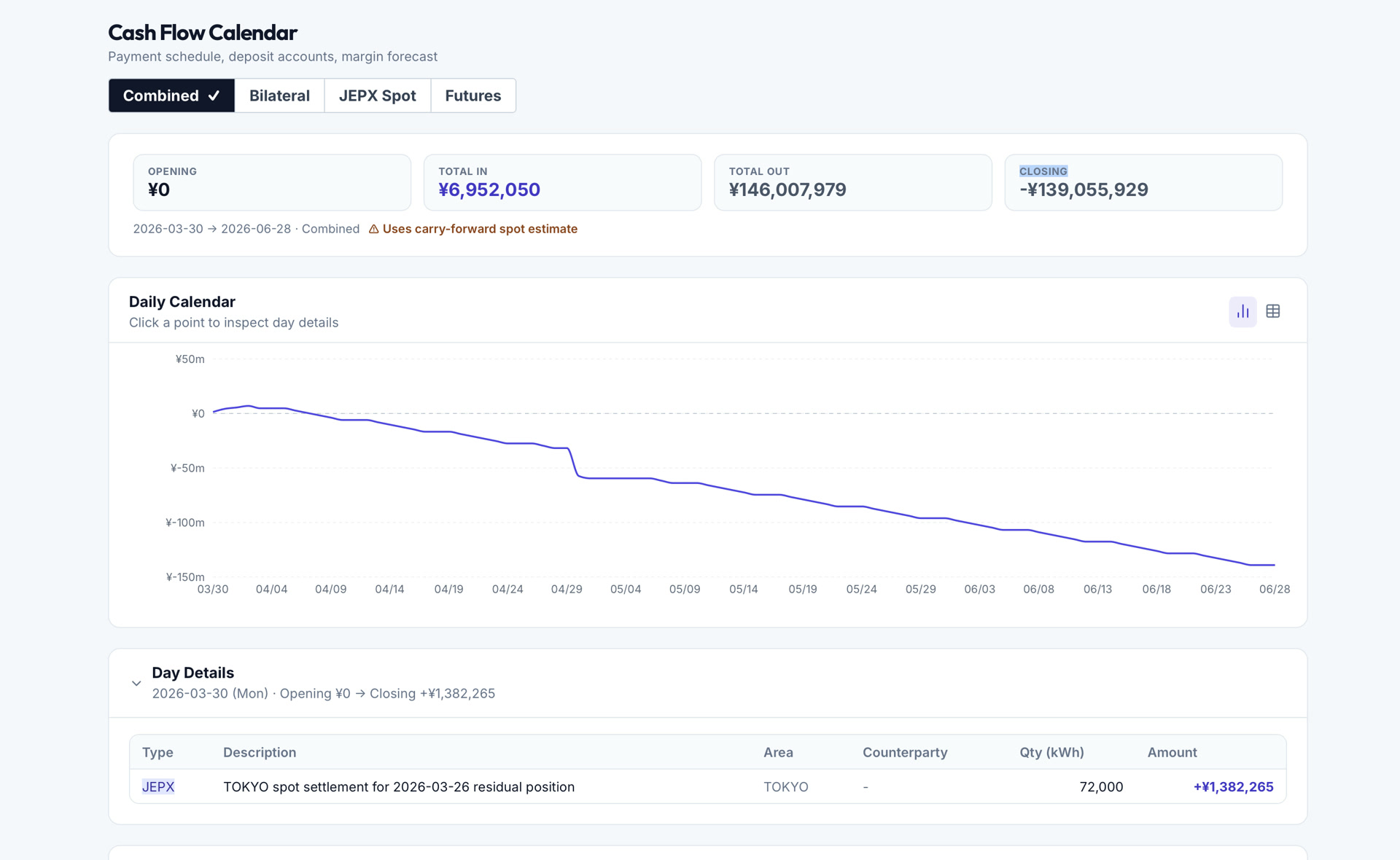Select the Combined view tab
The height and width of the screenshot is (860, 1400).
(162, 95)
